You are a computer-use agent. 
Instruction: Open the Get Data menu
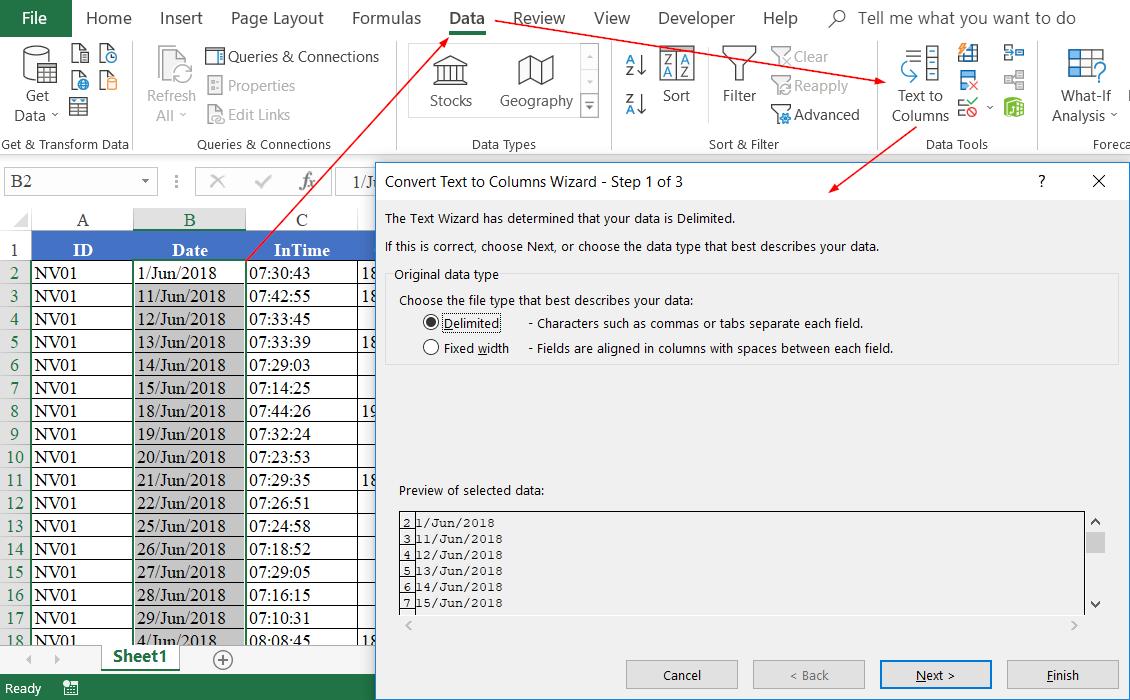[36, 84]
